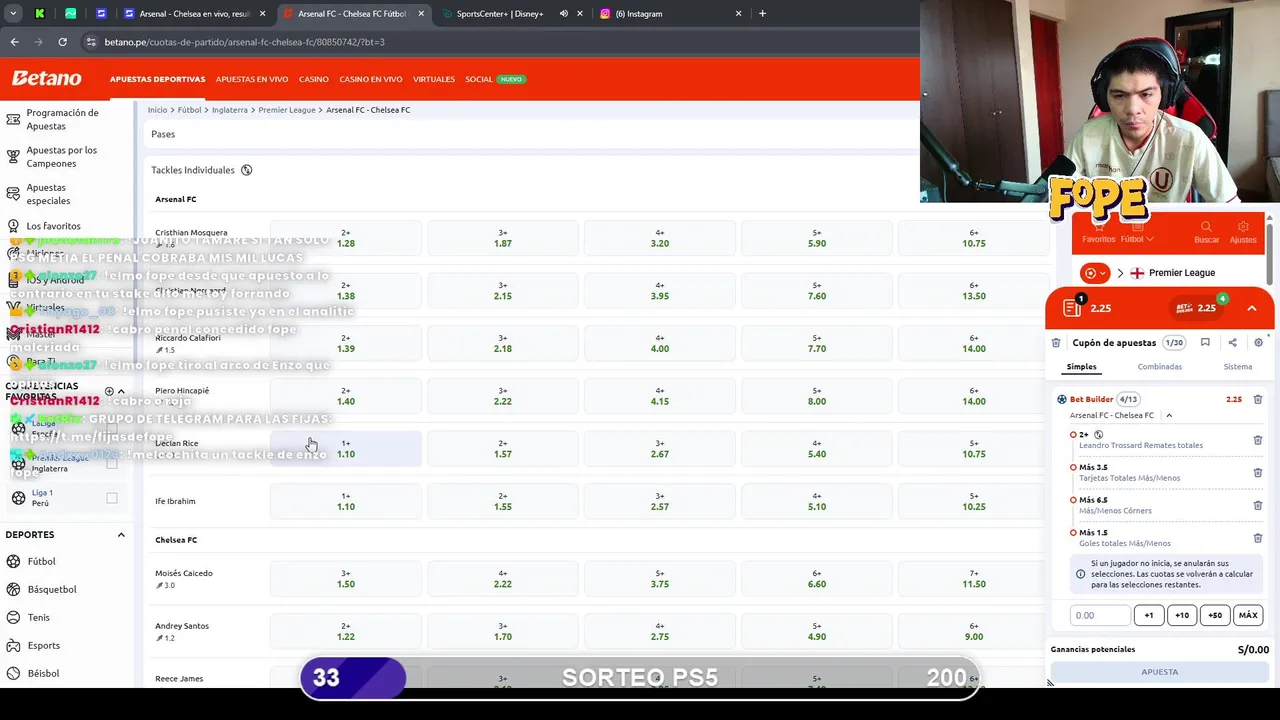This screenshot has height=720, width=1280.
Task: Click the Béisbol icon in Deportes
Action: [13, 673]
